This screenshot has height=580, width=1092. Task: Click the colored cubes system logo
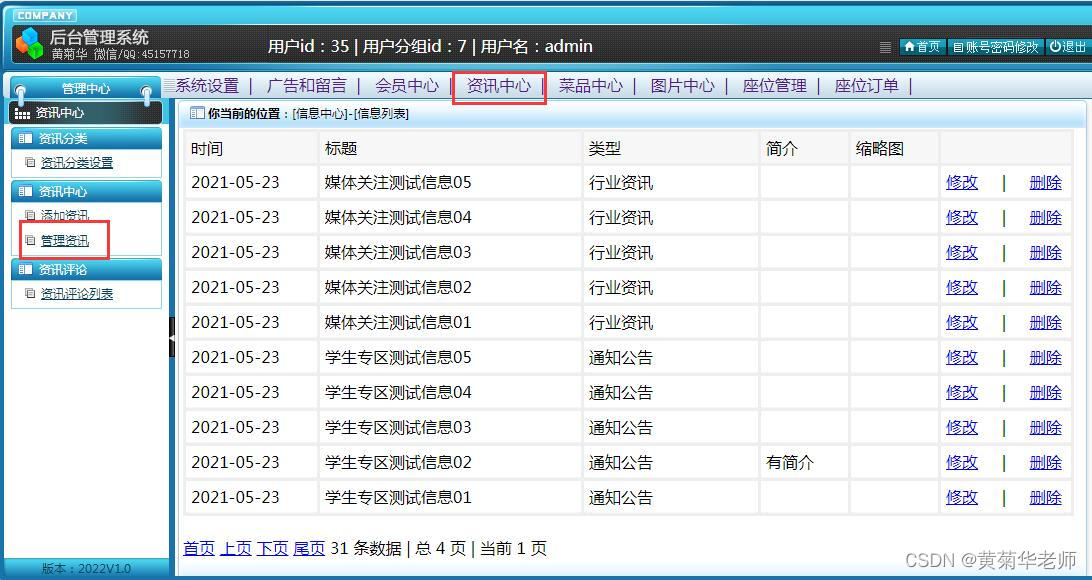[29, 44]
